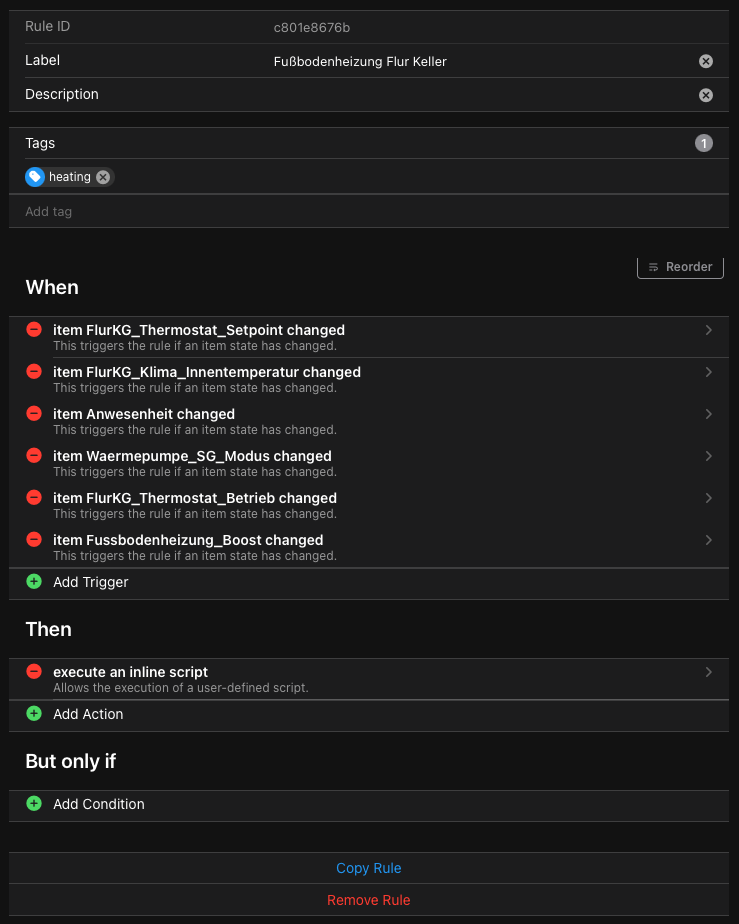This screenshot has height=924, width=739.
Task: Expand FlurKG_Klima_Innentemperatur trigger details
Action: (709, 372)
